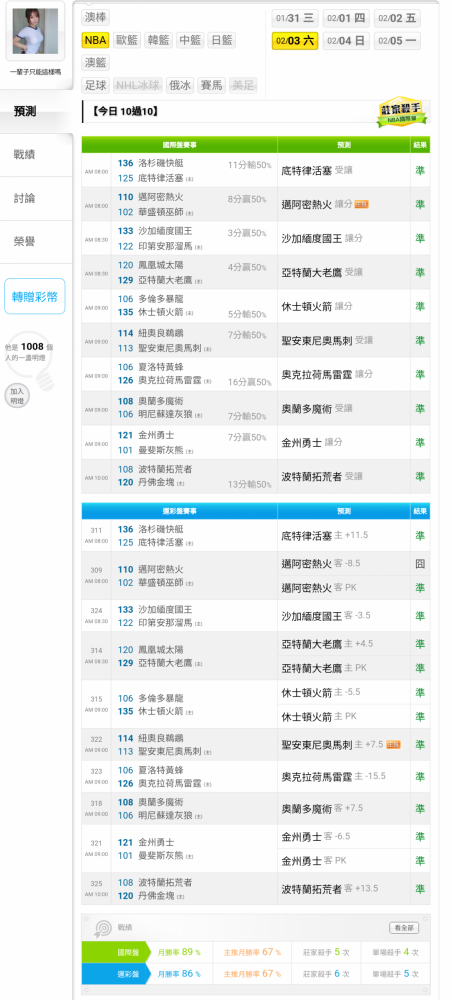The height and width of the screenshot is (1000, 452).
Task: Click prediction 奧蘭多魔術 受讓
Action: coord(317,408)
